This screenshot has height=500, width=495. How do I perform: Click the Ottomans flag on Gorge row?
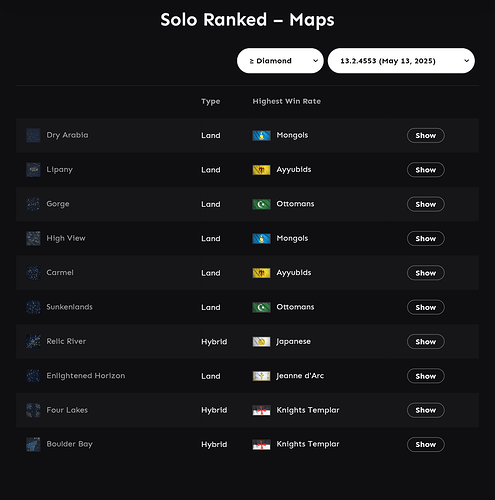[261, 204]
